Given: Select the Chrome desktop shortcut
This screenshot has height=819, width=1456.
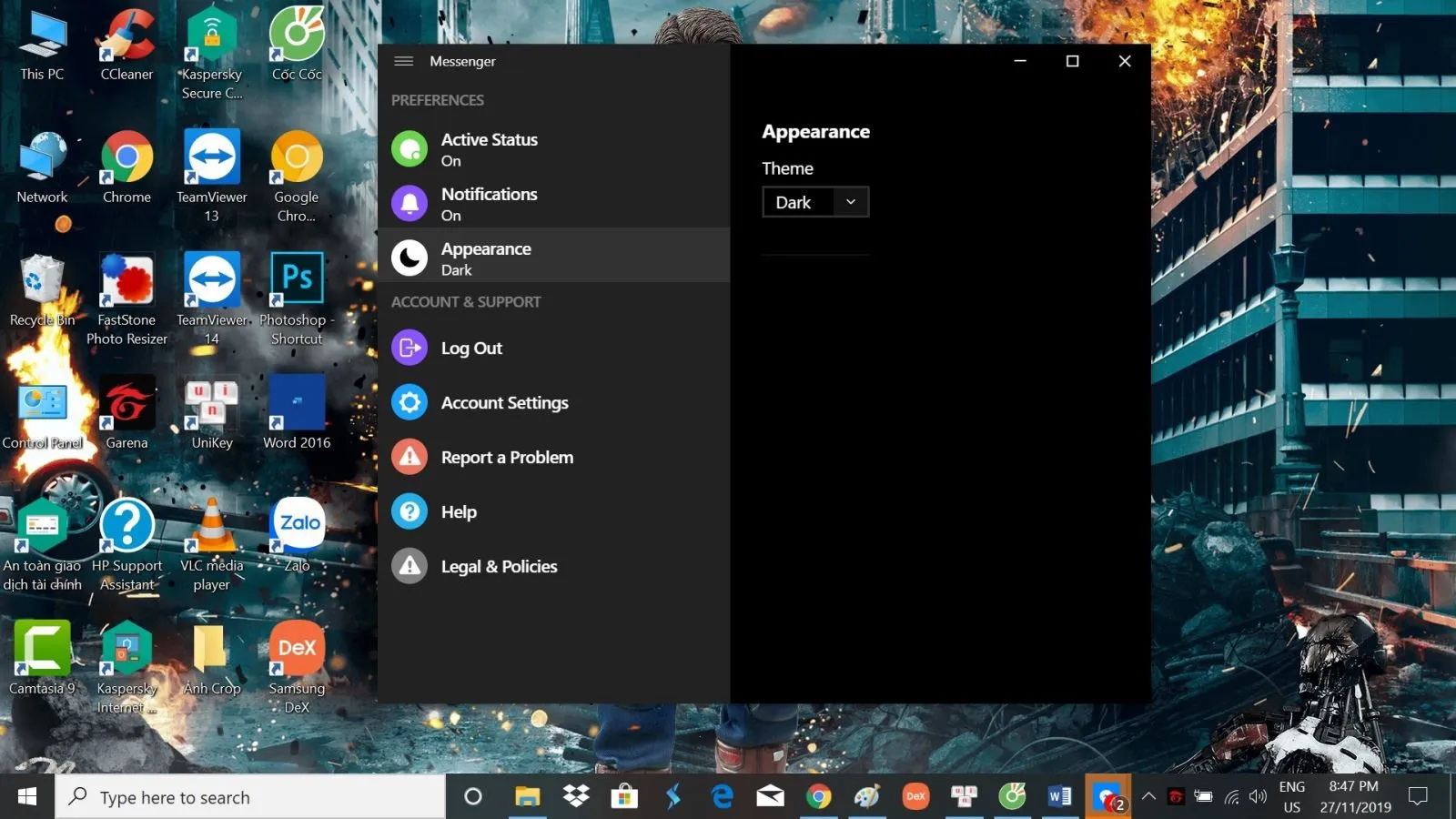Looking at the screenshot, I should (126, 167).
